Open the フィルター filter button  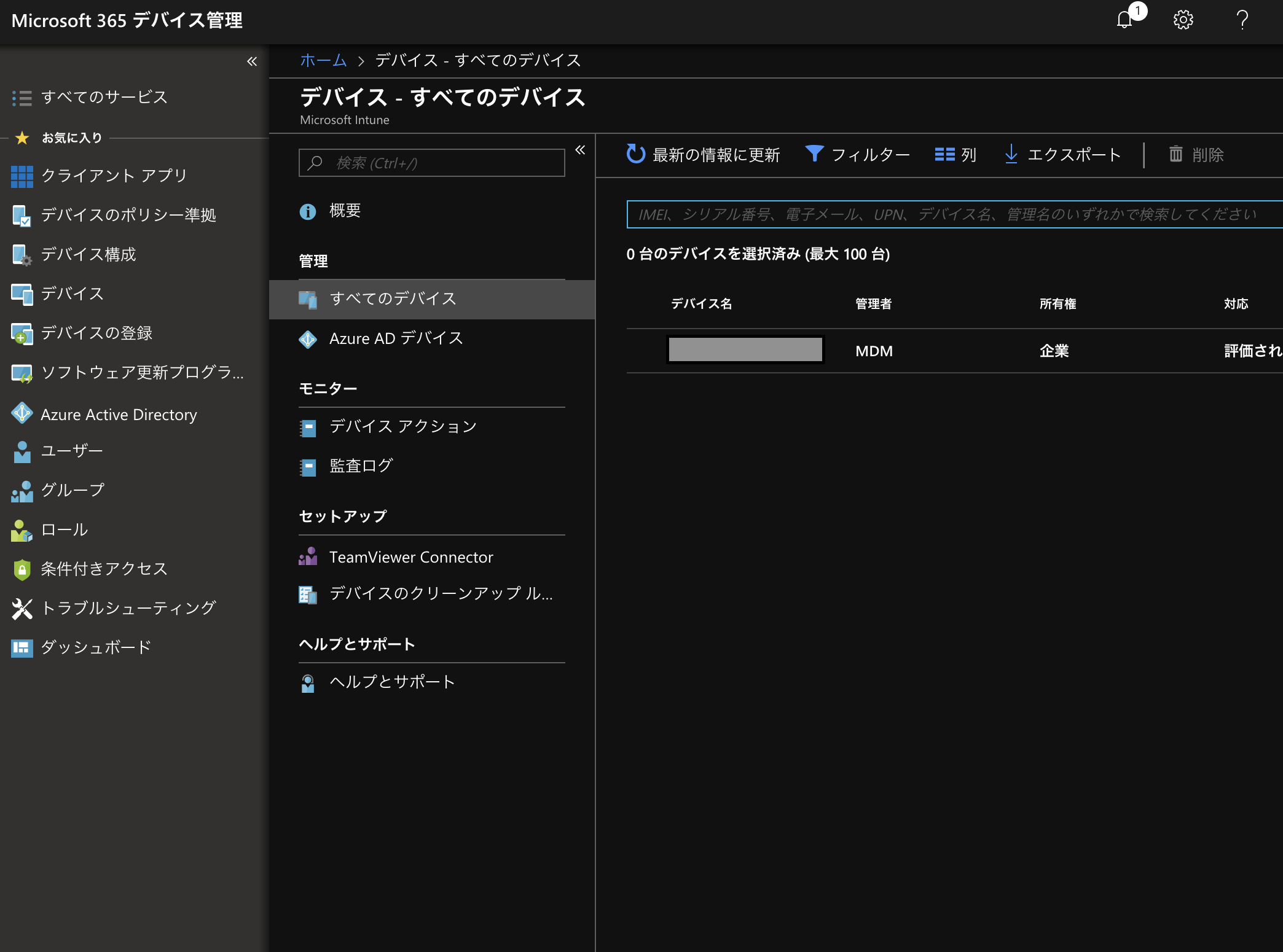858,154
